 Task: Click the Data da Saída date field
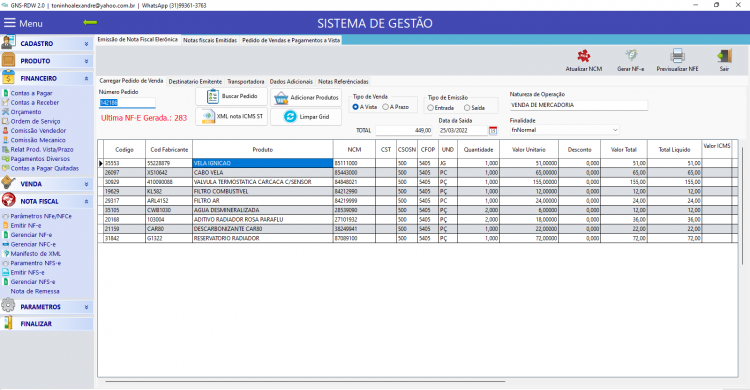pyautogui.click(x=463, y=130)
